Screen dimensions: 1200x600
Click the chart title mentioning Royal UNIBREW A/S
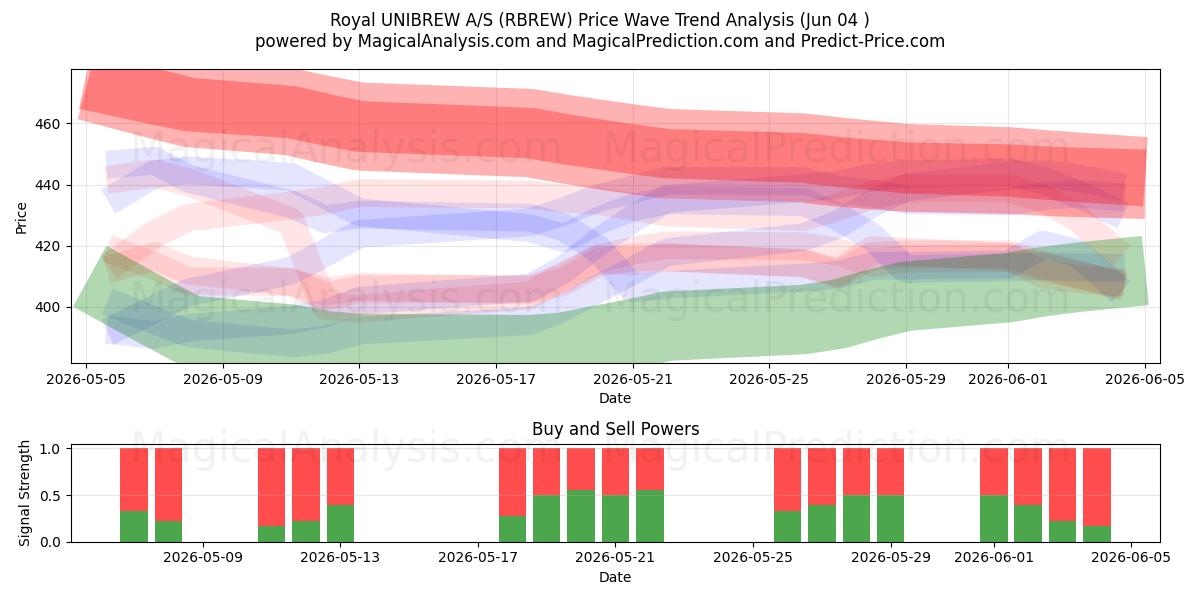[600, 20]
